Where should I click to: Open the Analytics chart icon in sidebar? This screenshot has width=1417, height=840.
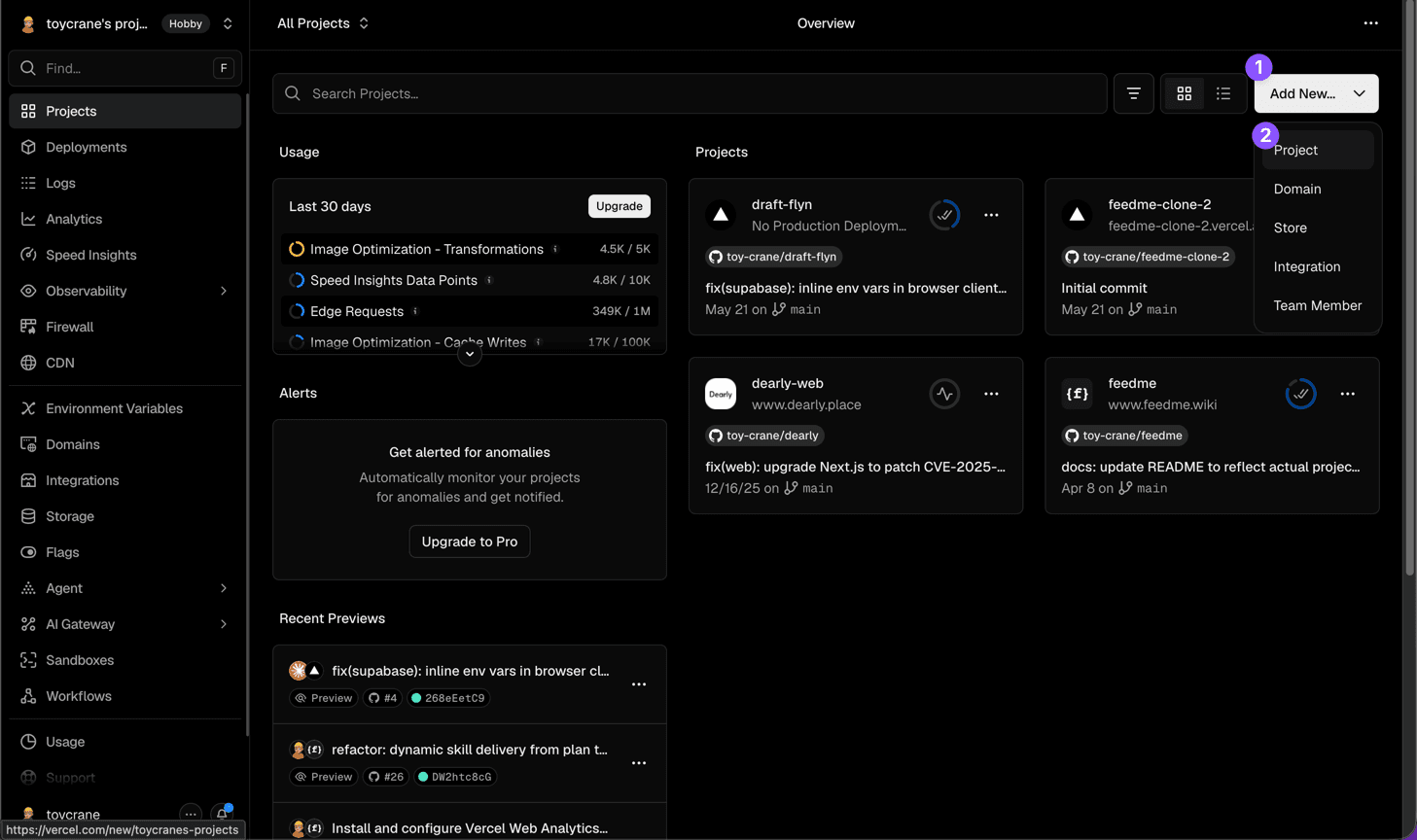pyautogui.click(x=28, y=219)
